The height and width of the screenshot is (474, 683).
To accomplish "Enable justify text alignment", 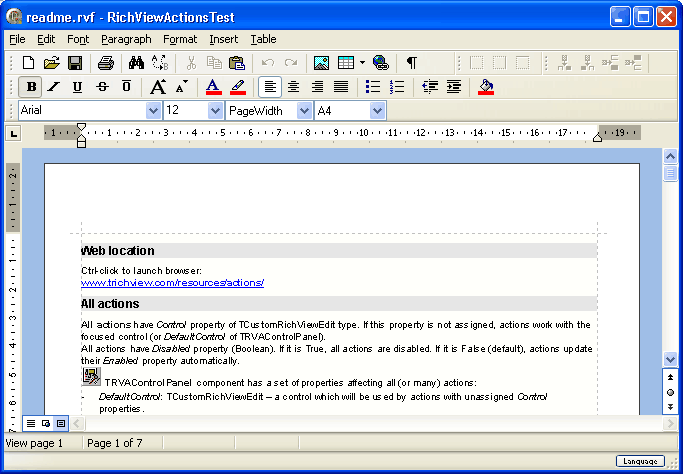I will [341, 87].
